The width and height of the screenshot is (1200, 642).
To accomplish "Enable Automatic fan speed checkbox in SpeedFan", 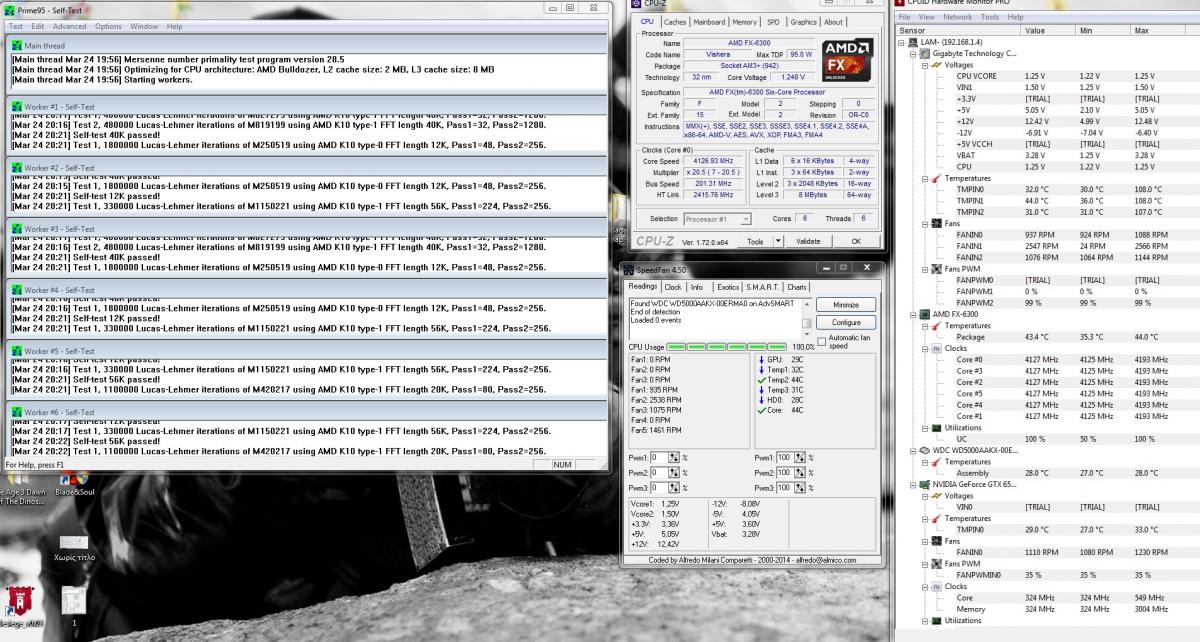I will 822,341.
